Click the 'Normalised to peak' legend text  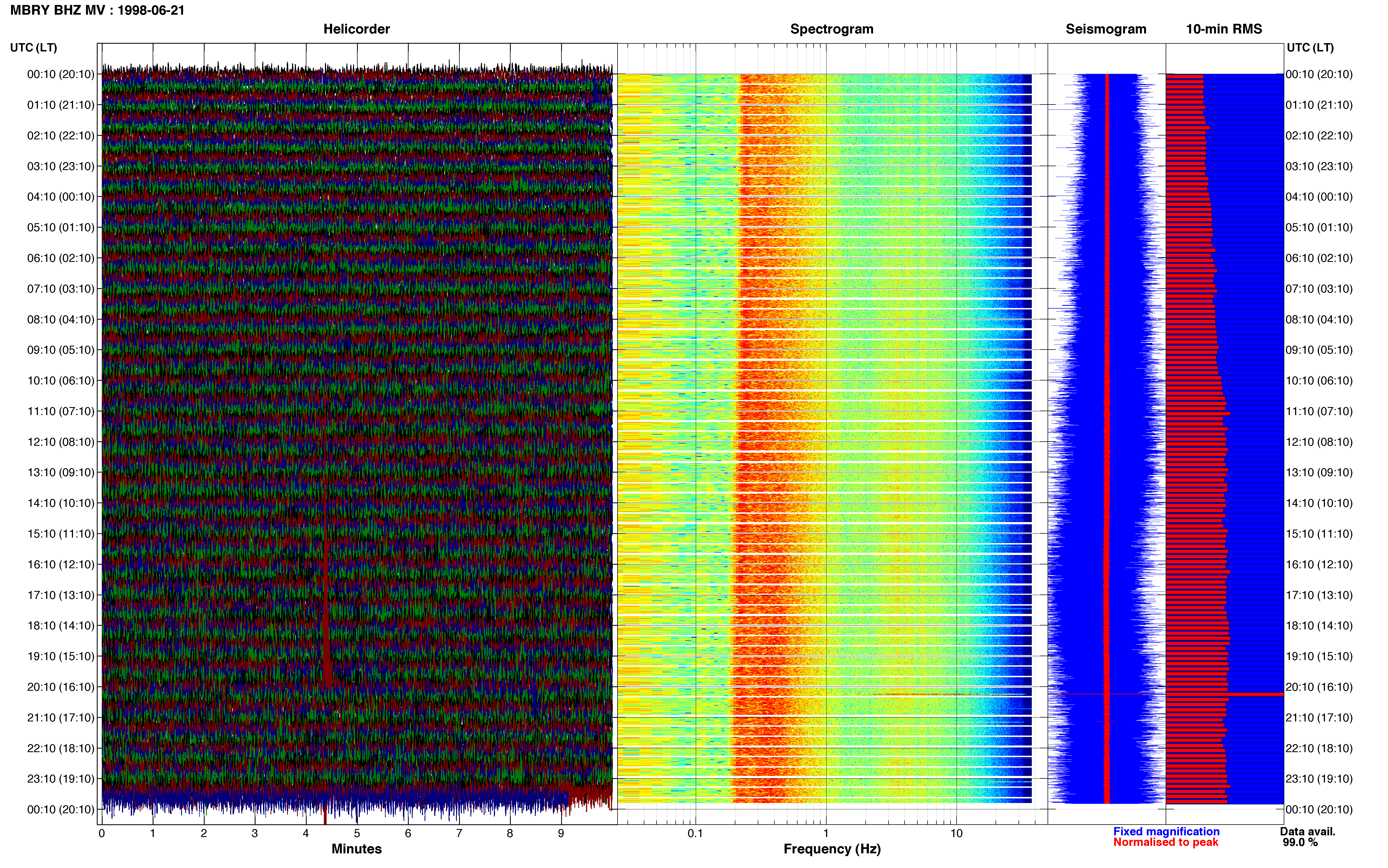[1165, 842]
